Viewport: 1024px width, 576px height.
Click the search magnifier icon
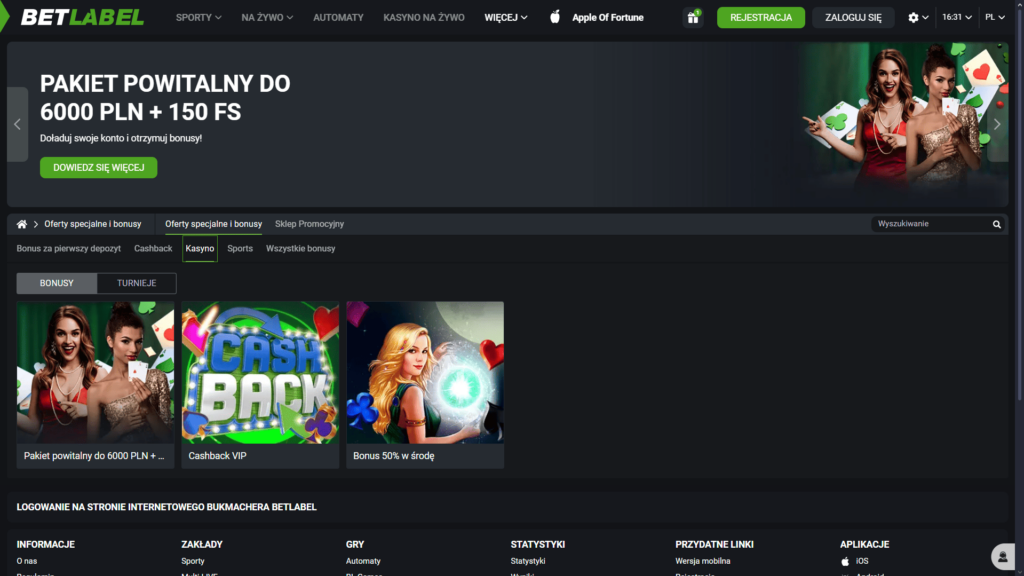tap(997, 224)
